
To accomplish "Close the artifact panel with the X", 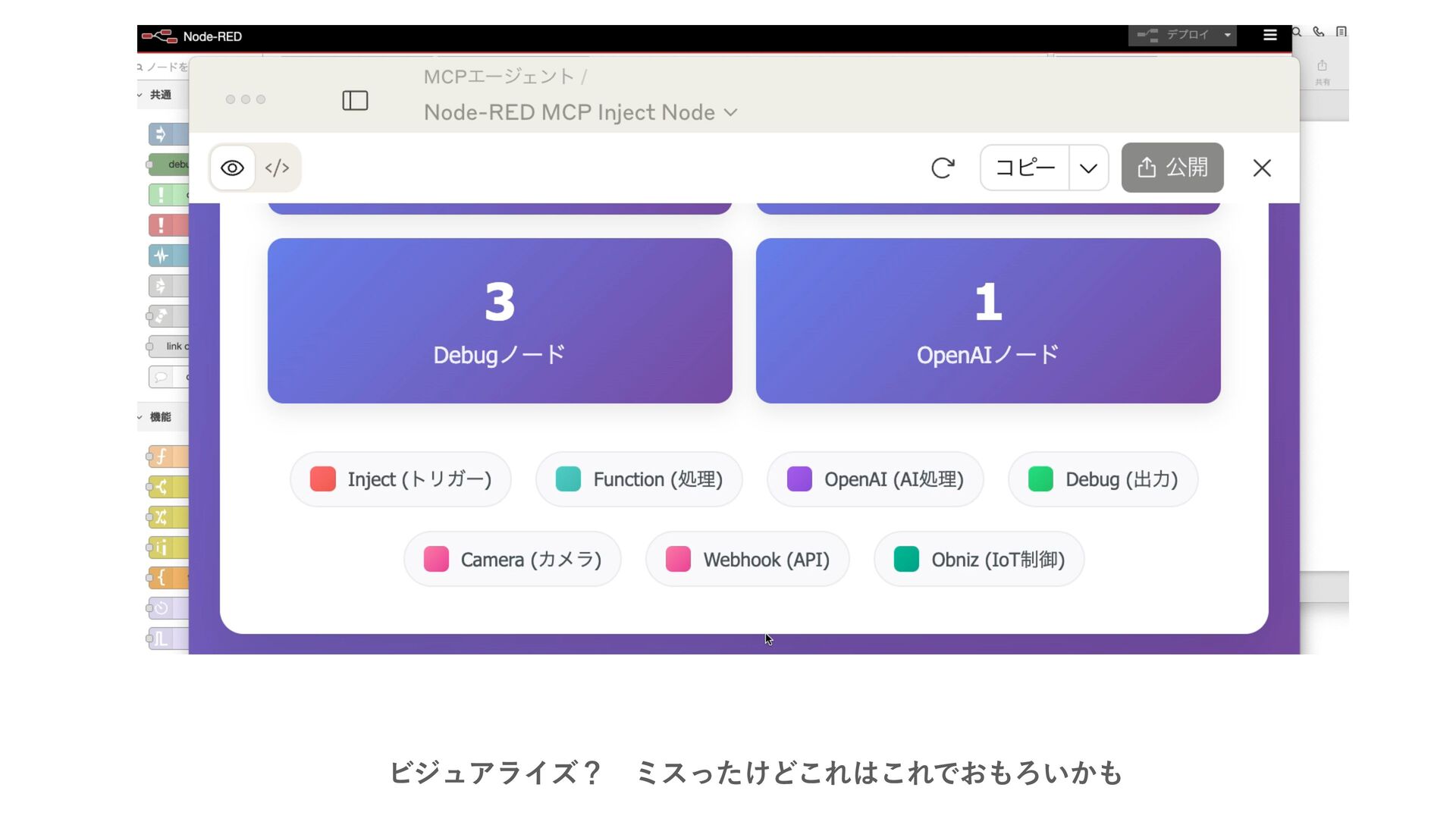I will 1262,168.
